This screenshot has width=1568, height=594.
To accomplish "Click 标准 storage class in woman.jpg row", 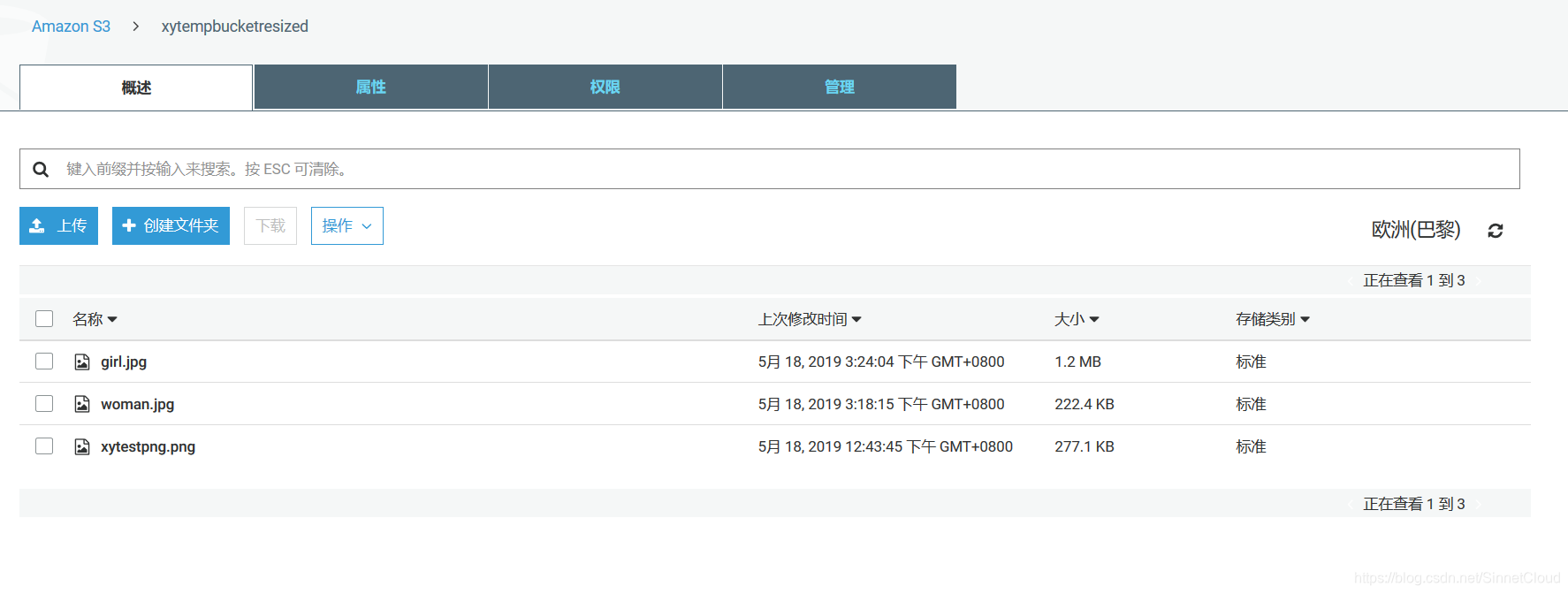I will (x=1251, y=404).
